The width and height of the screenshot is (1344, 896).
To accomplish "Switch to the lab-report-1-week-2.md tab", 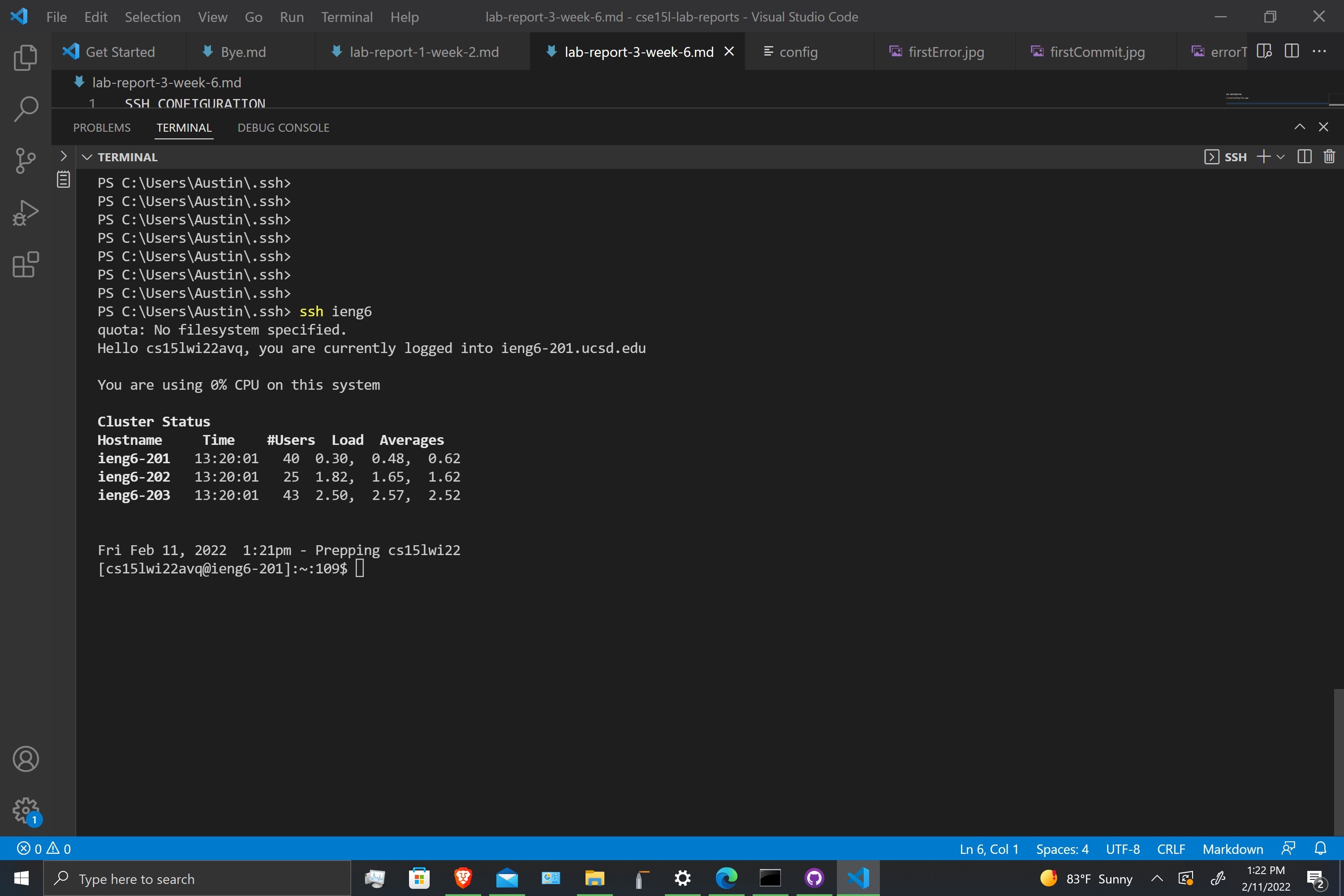I will pos(422,52).
